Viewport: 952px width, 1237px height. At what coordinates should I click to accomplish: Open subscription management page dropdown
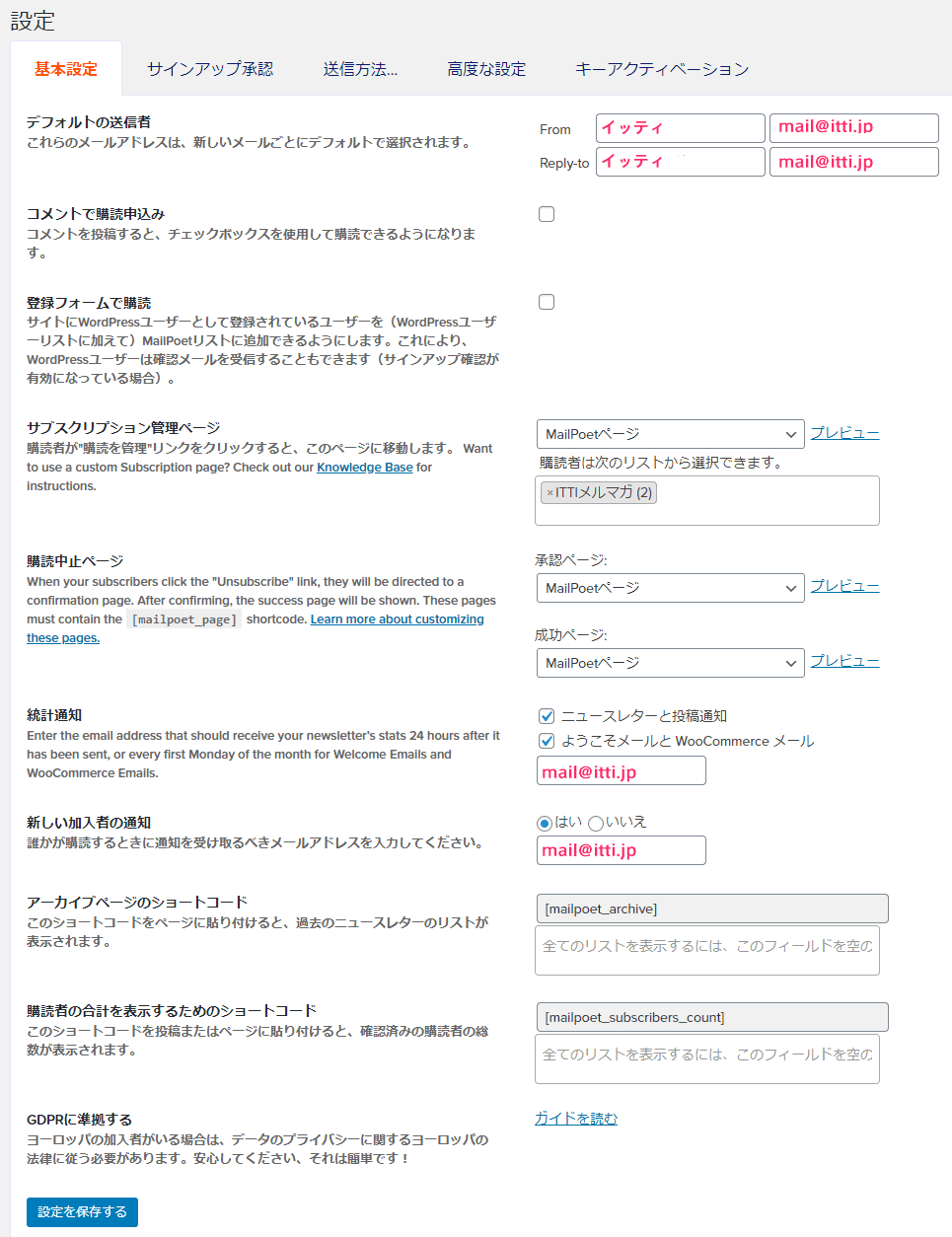tap(671, 434)
